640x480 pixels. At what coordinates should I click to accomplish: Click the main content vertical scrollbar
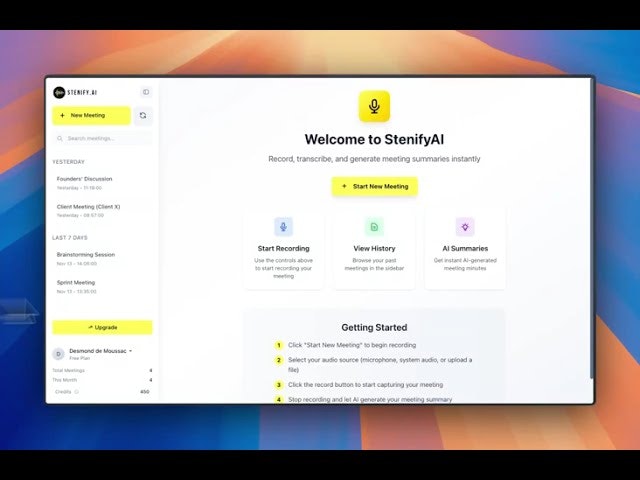coord(591,229)
